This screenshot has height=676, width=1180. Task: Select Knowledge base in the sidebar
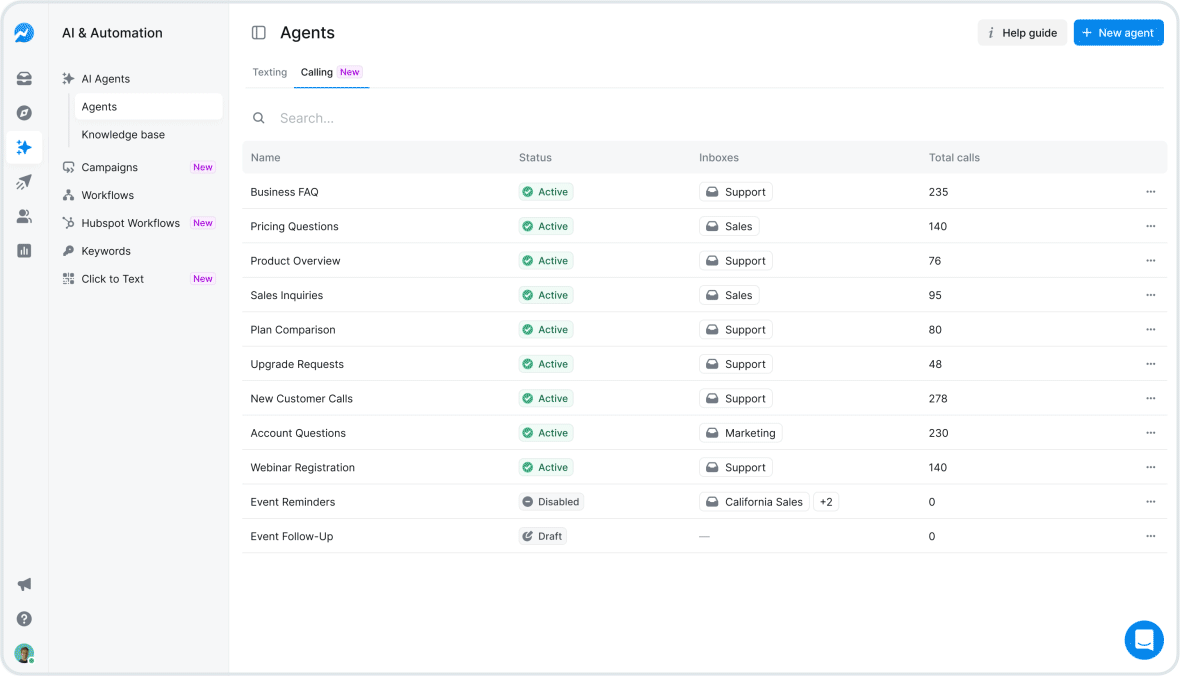click(x=122, y=134)
